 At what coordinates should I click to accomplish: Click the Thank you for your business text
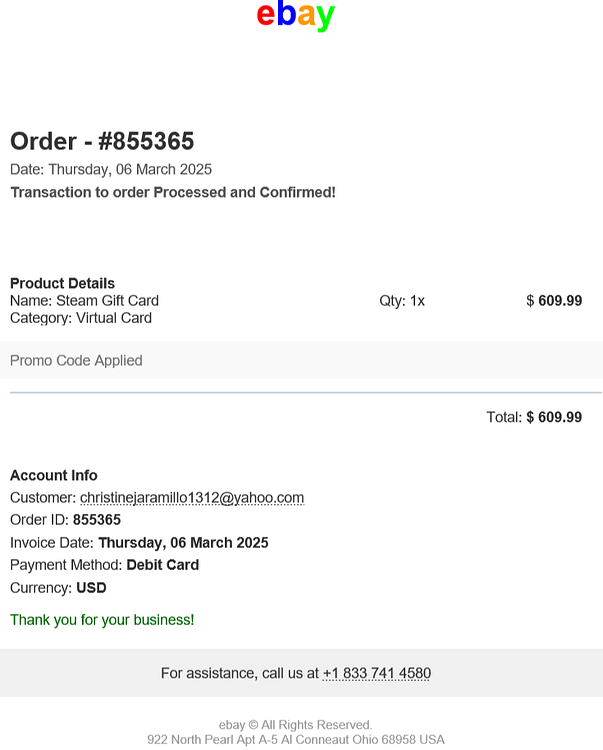coord(102,620)
